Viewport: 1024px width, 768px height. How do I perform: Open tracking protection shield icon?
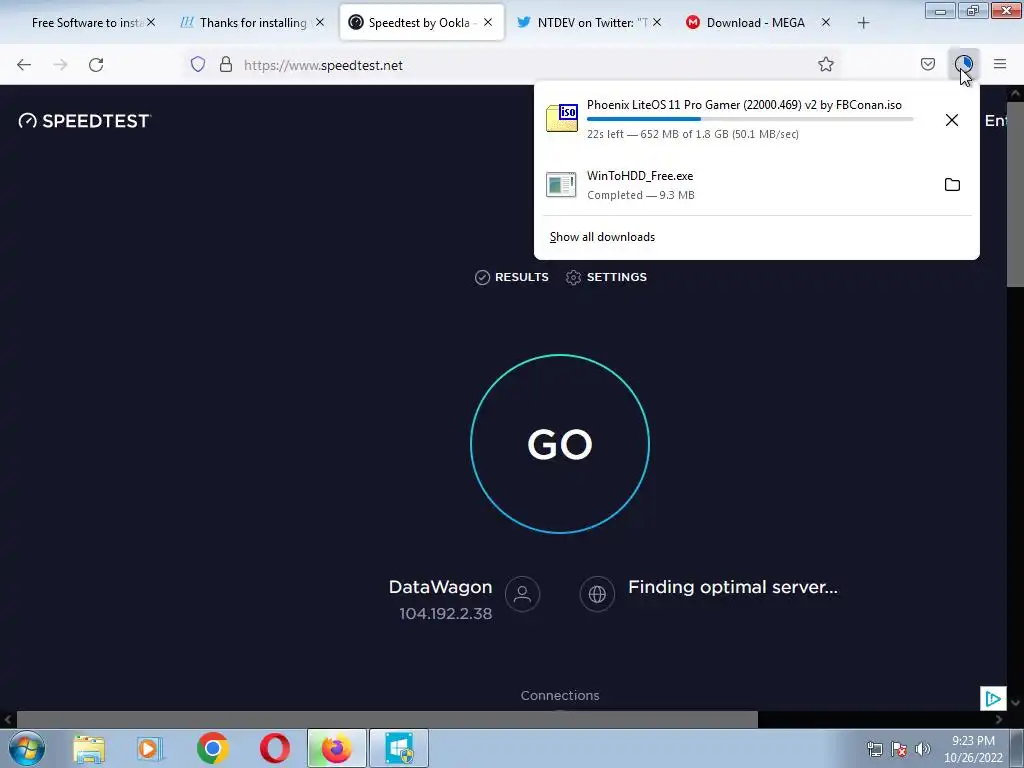point(198,64)
